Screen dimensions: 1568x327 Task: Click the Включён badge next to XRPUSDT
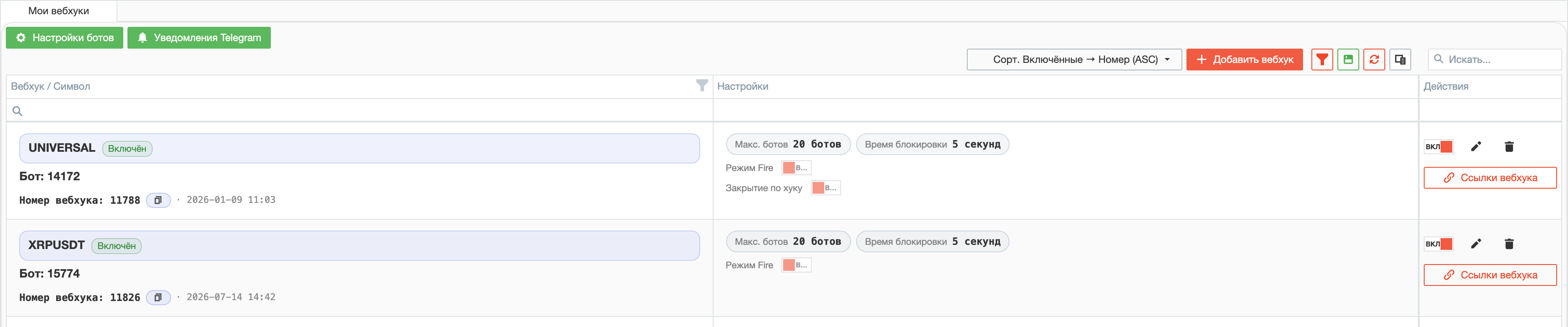(x=116, y=246)
